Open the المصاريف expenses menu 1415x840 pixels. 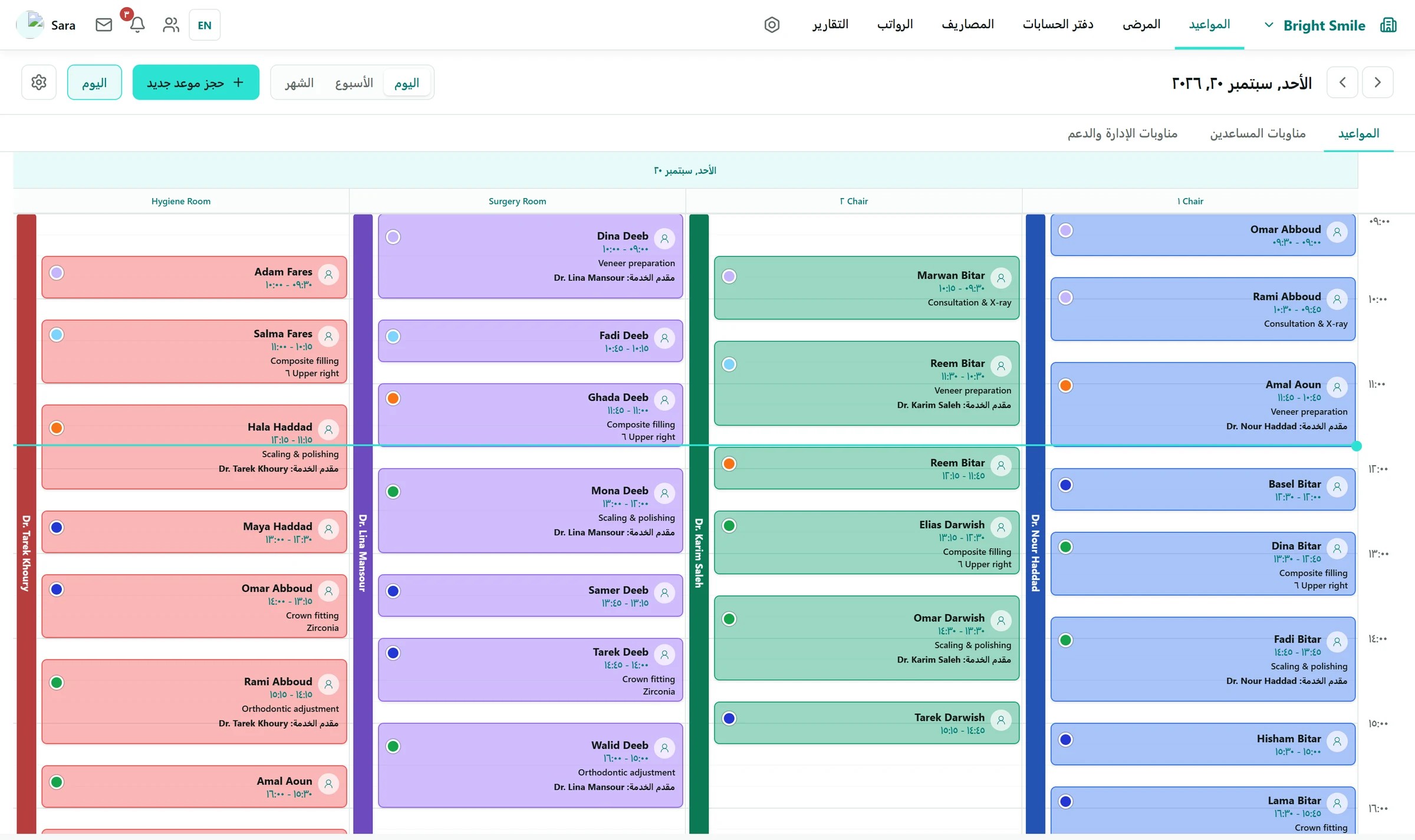pos(968,25)
